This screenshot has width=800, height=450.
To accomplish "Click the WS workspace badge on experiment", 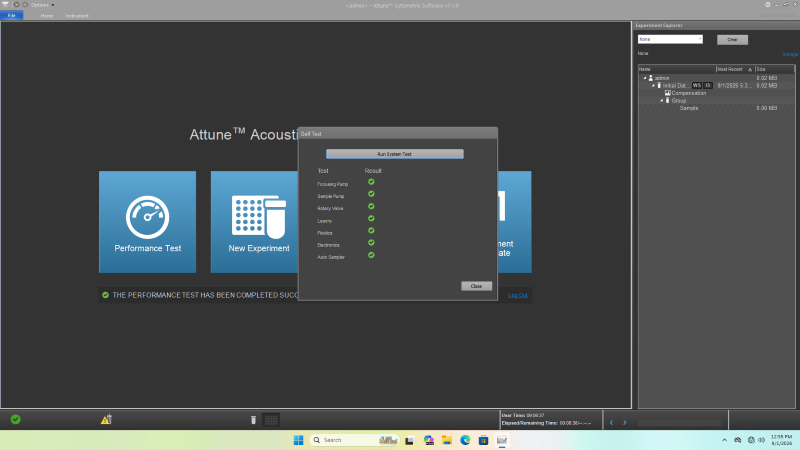I will (x=696, y=85).
